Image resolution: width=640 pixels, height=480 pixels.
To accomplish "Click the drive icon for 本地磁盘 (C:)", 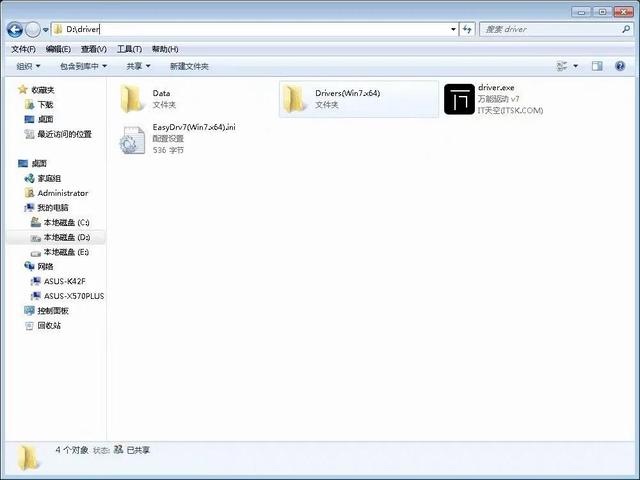I will coord(36,222).
